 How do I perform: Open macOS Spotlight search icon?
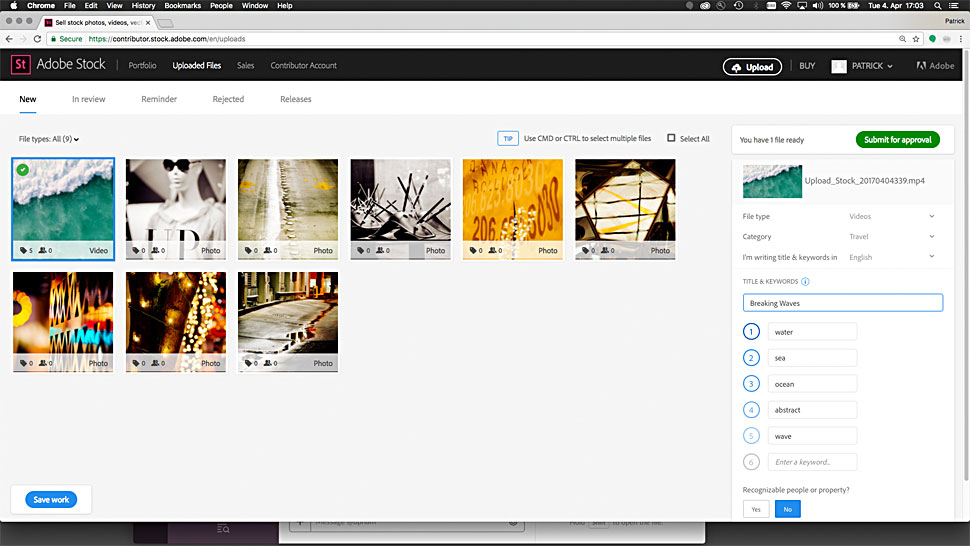click(938, 6)
